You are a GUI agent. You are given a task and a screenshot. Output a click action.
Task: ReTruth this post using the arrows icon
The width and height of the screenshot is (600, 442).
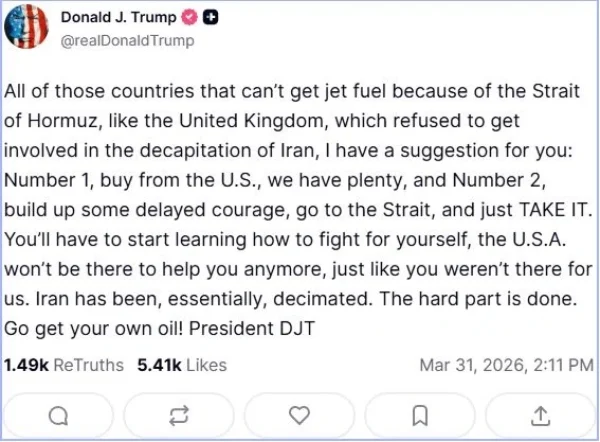178,413
